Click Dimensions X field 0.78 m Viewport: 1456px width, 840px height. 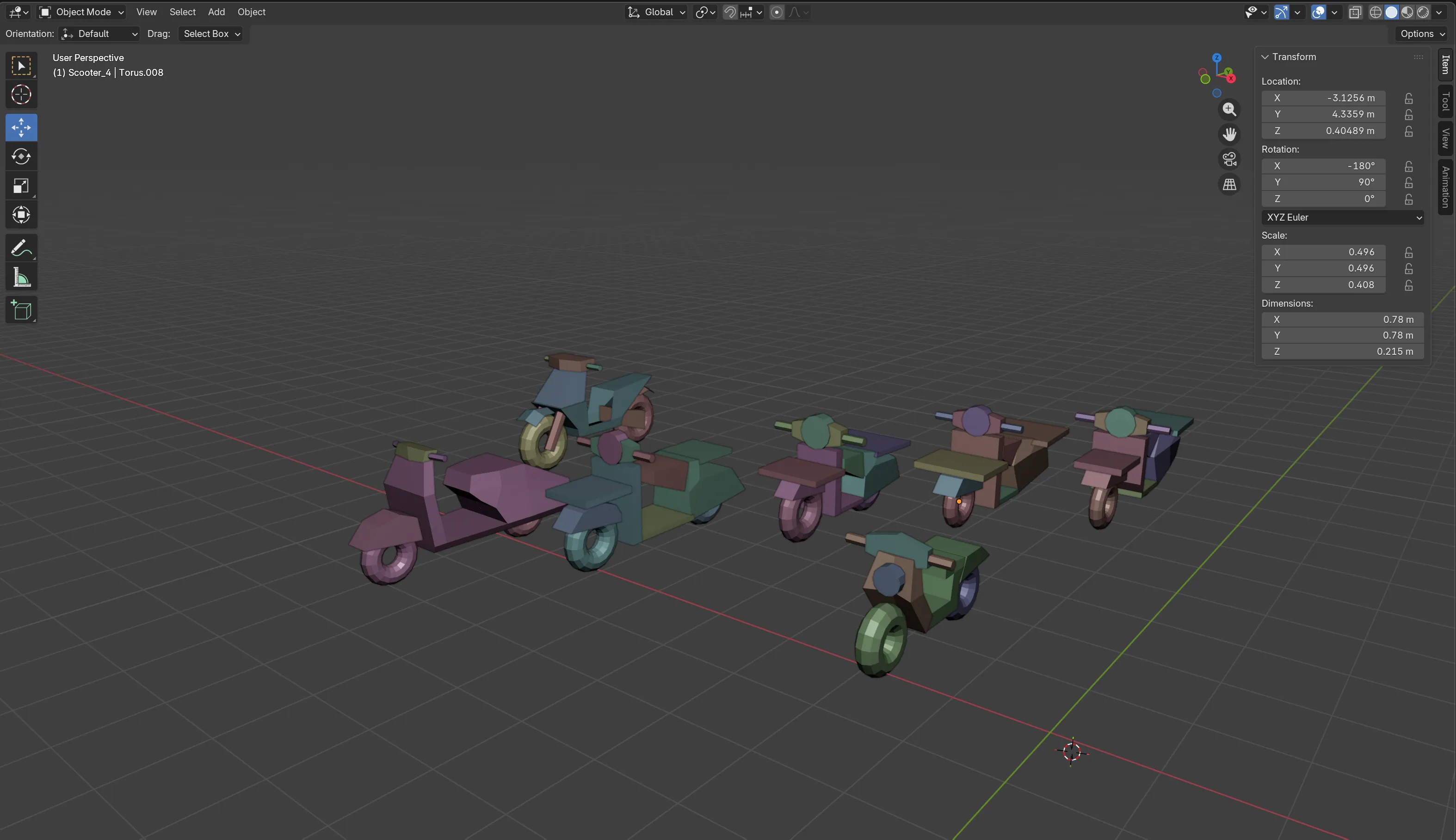(x=1342, y=320)
